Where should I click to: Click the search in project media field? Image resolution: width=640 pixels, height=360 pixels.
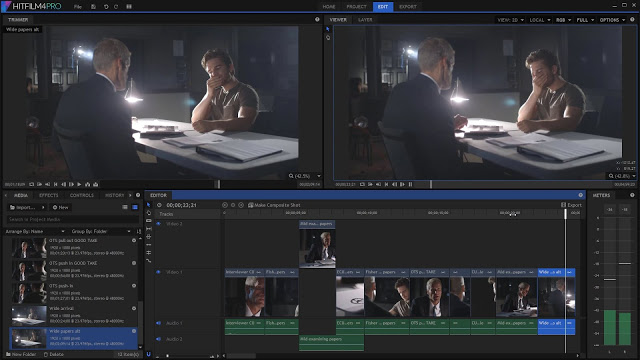click(x=73, y=219)
